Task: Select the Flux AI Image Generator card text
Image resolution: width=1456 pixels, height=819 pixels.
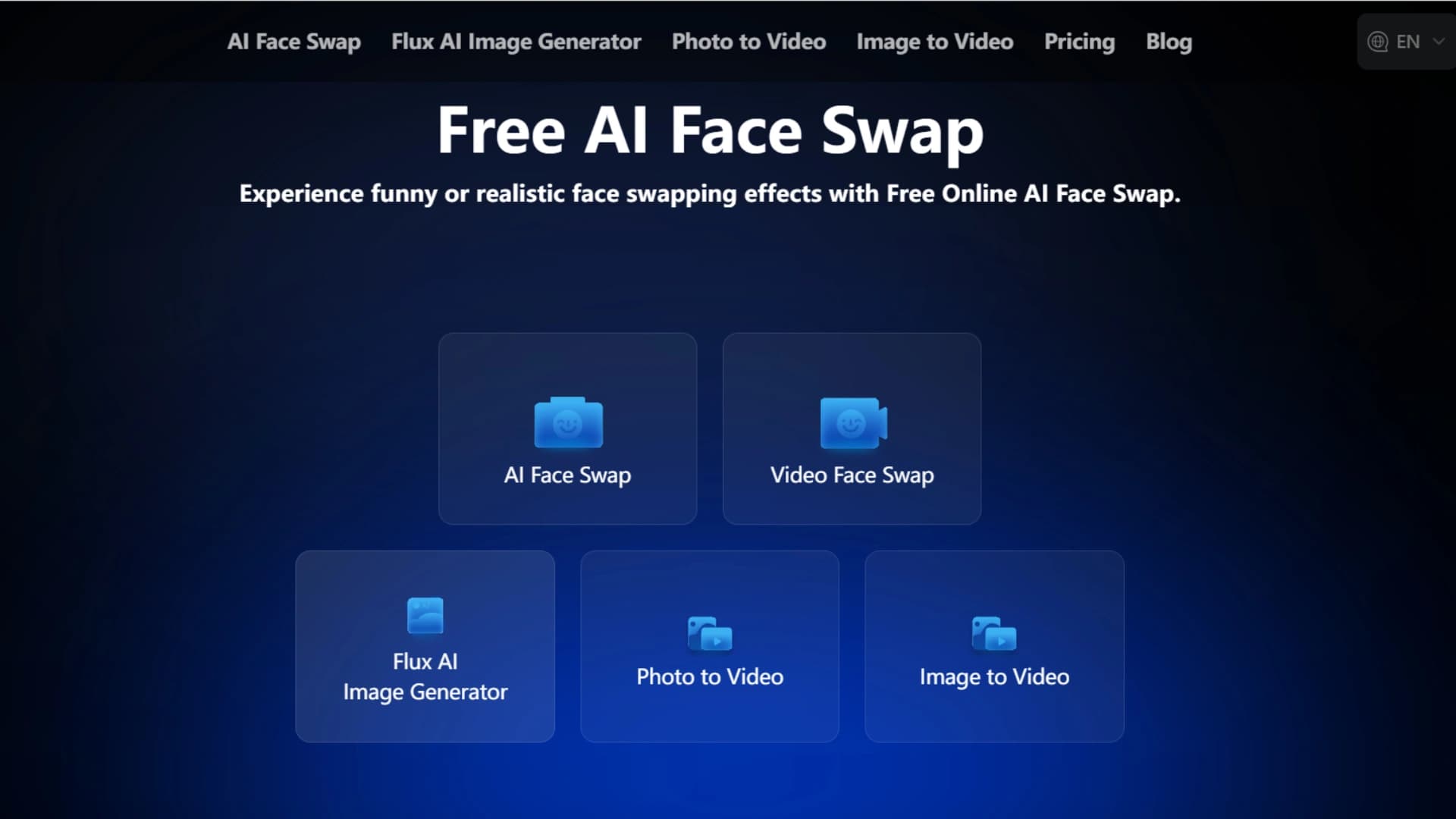Action: pyautogui.click(x=425, y=676)
